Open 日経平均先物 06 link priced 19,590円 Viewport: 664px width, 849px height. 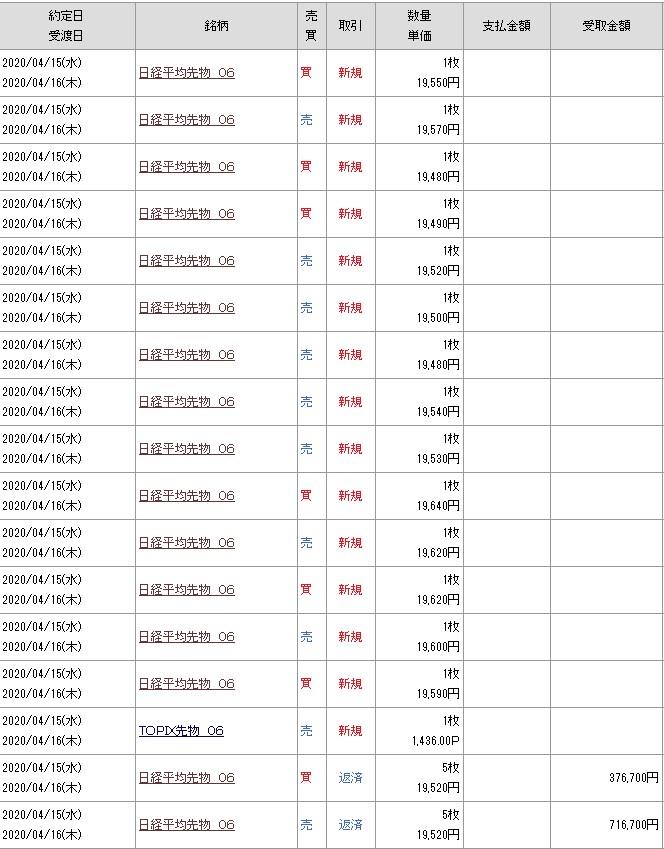(187, 684)
